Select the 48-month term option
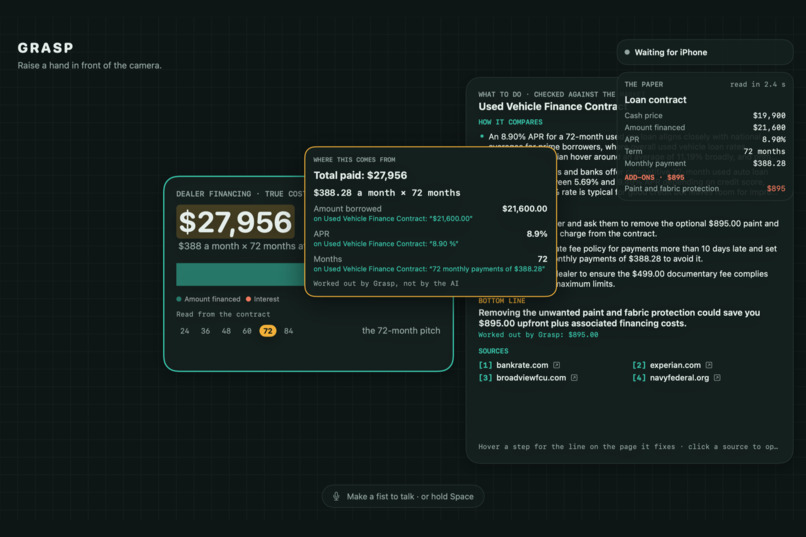The width and height of the screenshot is (806, 537). point(226,331)
